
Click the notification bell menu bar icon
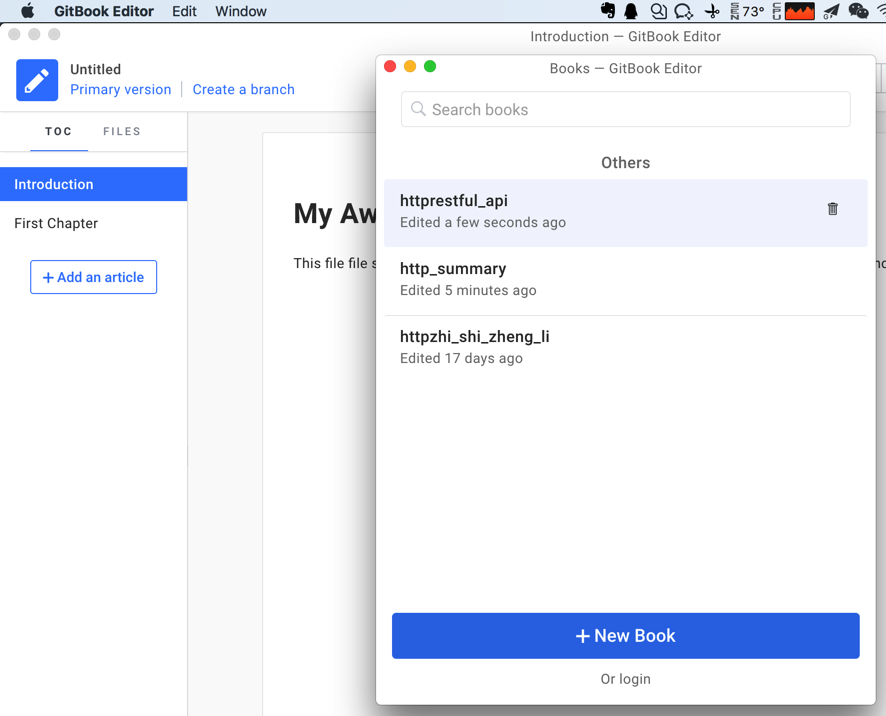click(631, 11)
